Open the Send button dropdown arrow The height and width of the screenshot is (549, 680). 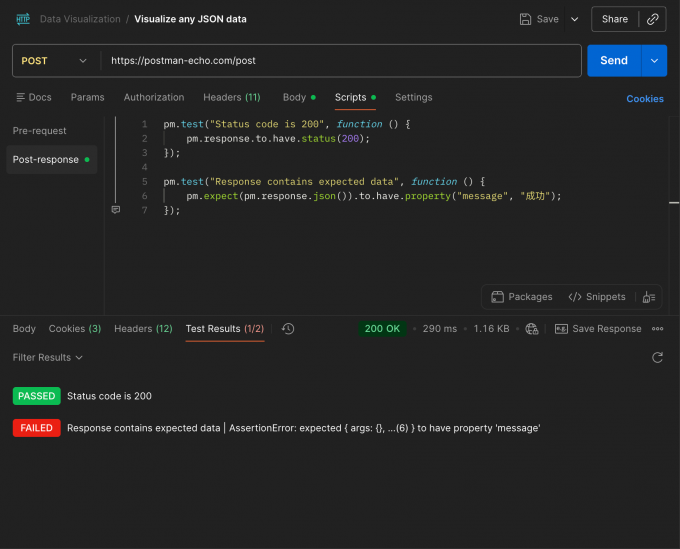coord(654,61)
